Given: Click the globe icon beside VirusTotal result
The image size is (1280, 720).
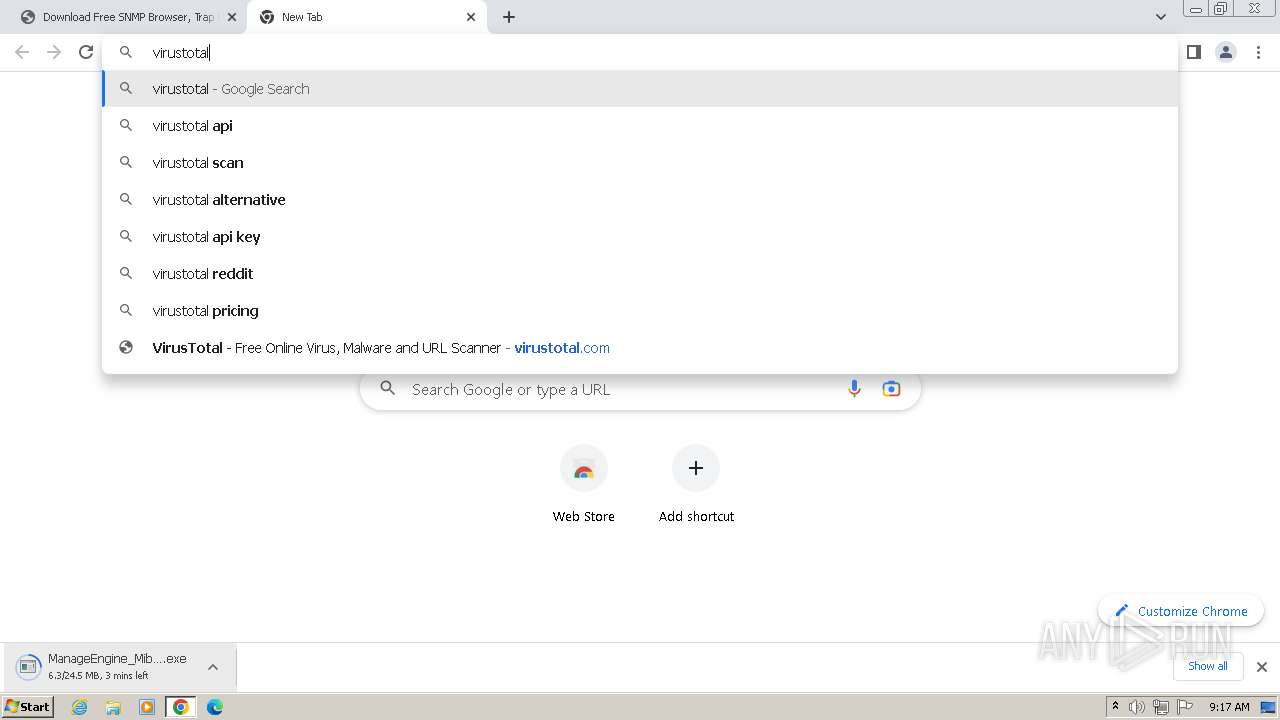Looking at the screenshot, I should [x=126, y=347].
